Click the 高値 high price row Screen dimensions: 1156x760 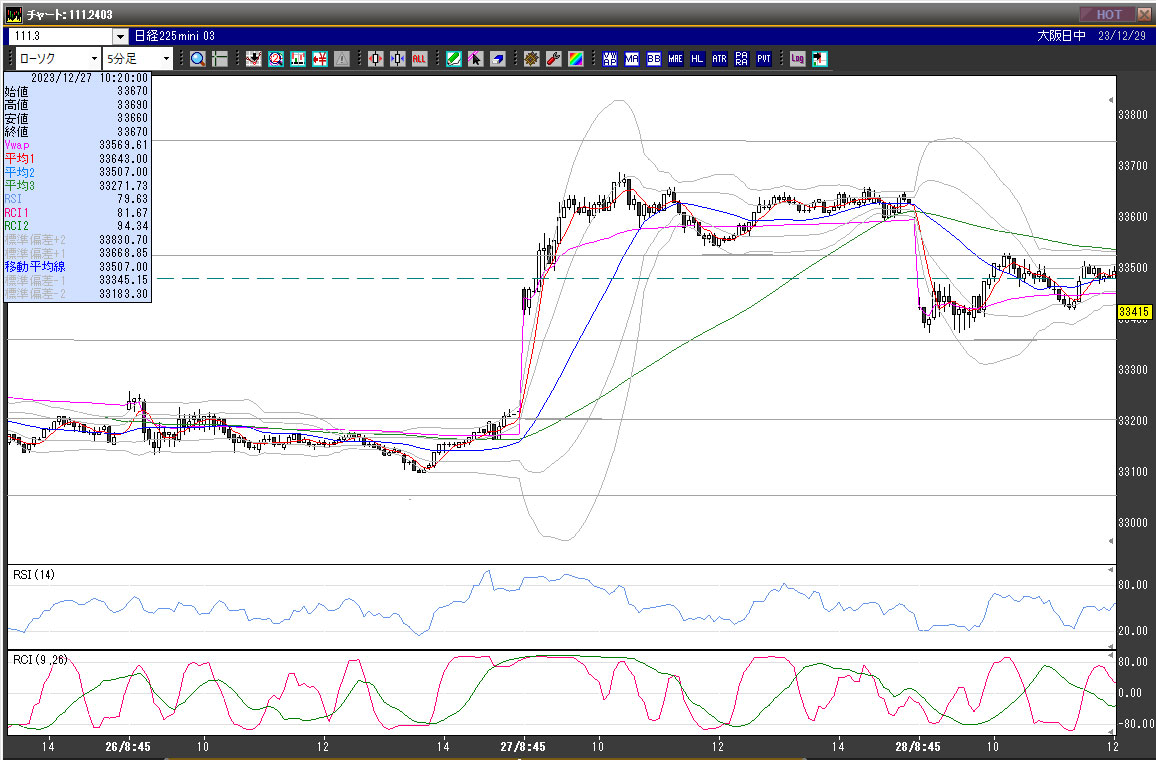coord(77,105)
